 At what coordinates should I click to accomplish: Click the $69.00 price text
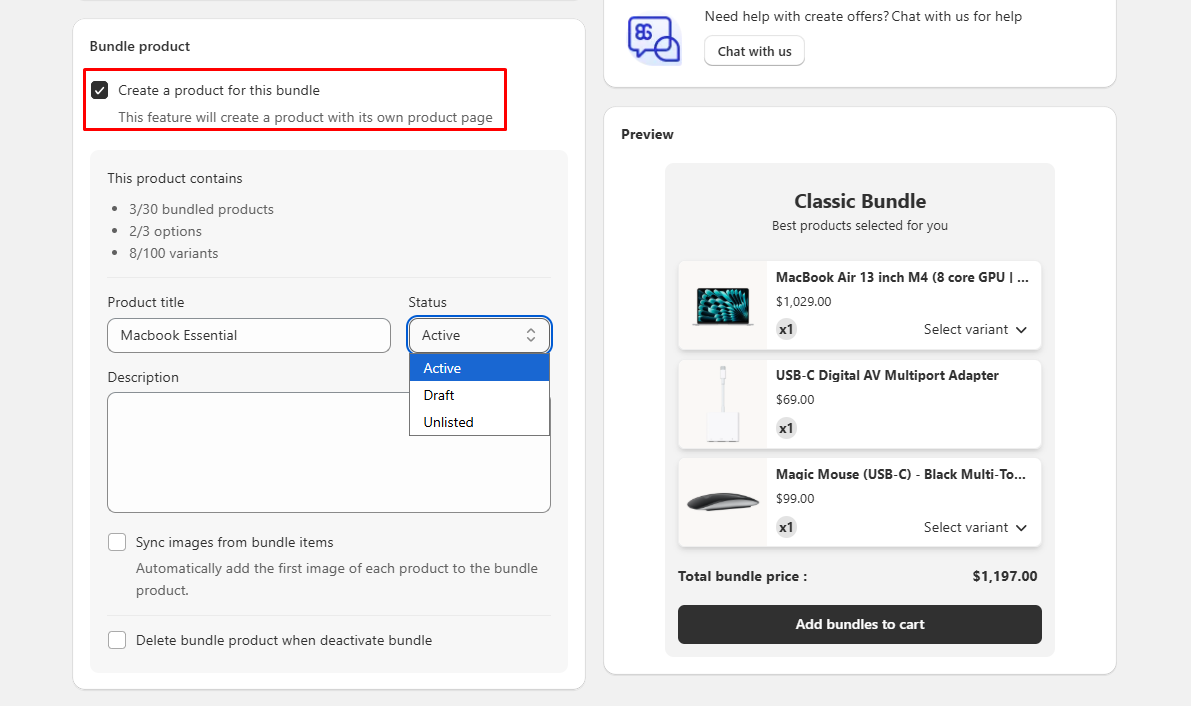click(795, 400)
